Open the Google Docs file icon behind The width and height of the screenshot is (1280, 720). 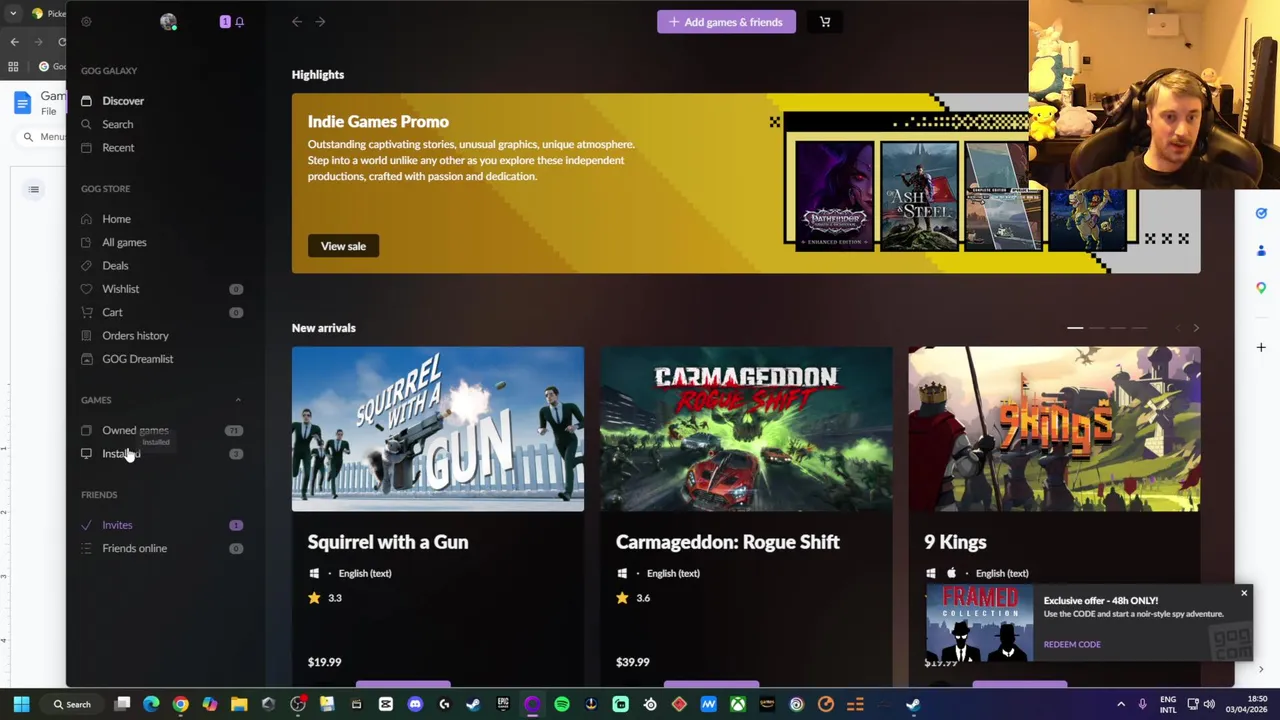click(x=23, y=103)
